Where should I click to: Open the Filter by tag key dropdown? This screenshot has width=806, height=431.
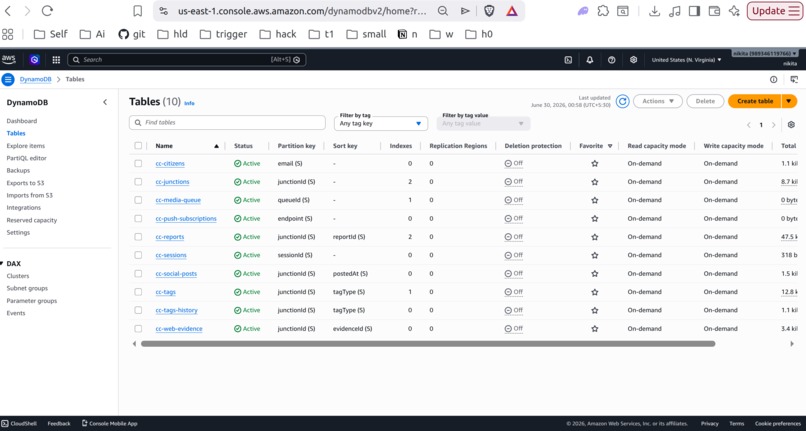(x=380, y=123)
